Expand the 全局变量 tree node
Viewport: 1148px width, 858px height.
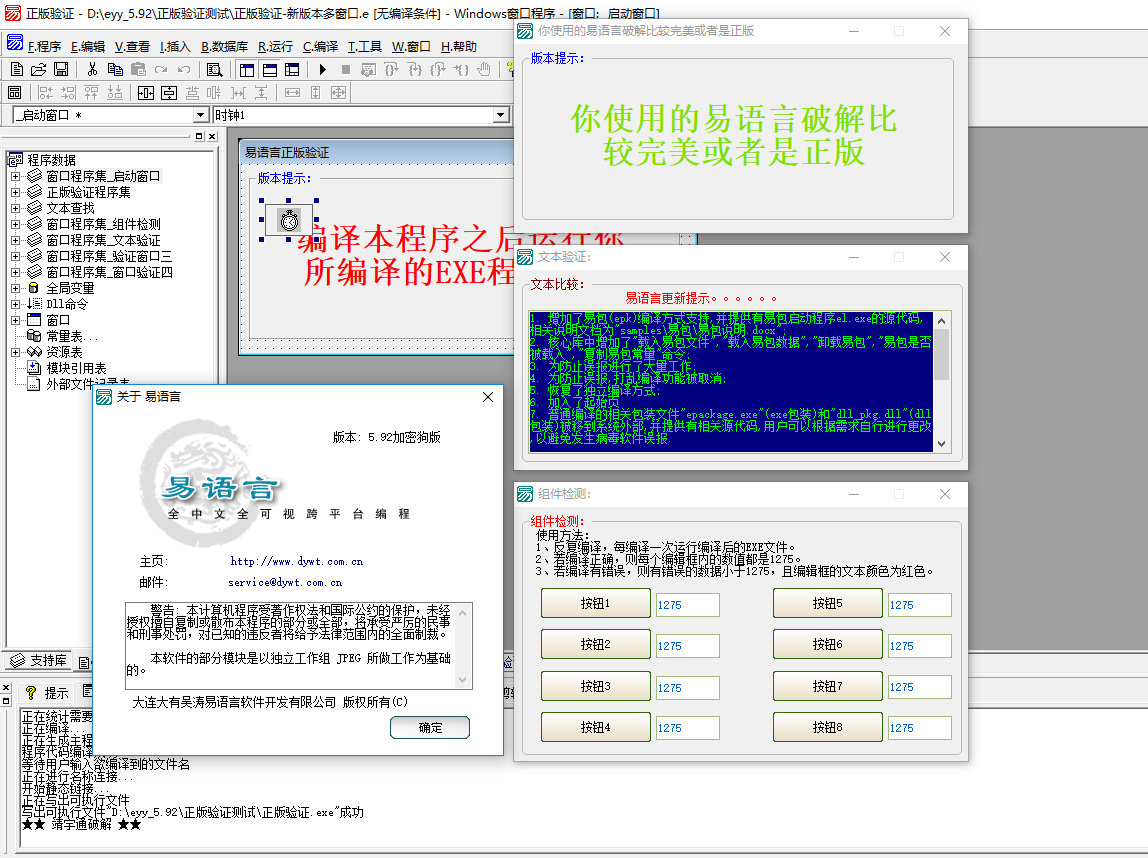click(15, 288)
